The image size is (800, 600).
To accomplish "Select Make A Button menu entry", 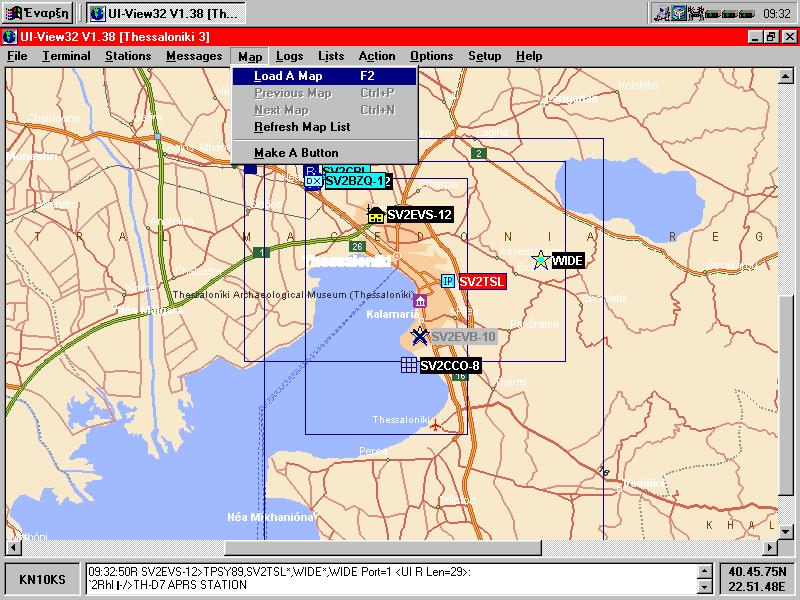I will (324, 153).
